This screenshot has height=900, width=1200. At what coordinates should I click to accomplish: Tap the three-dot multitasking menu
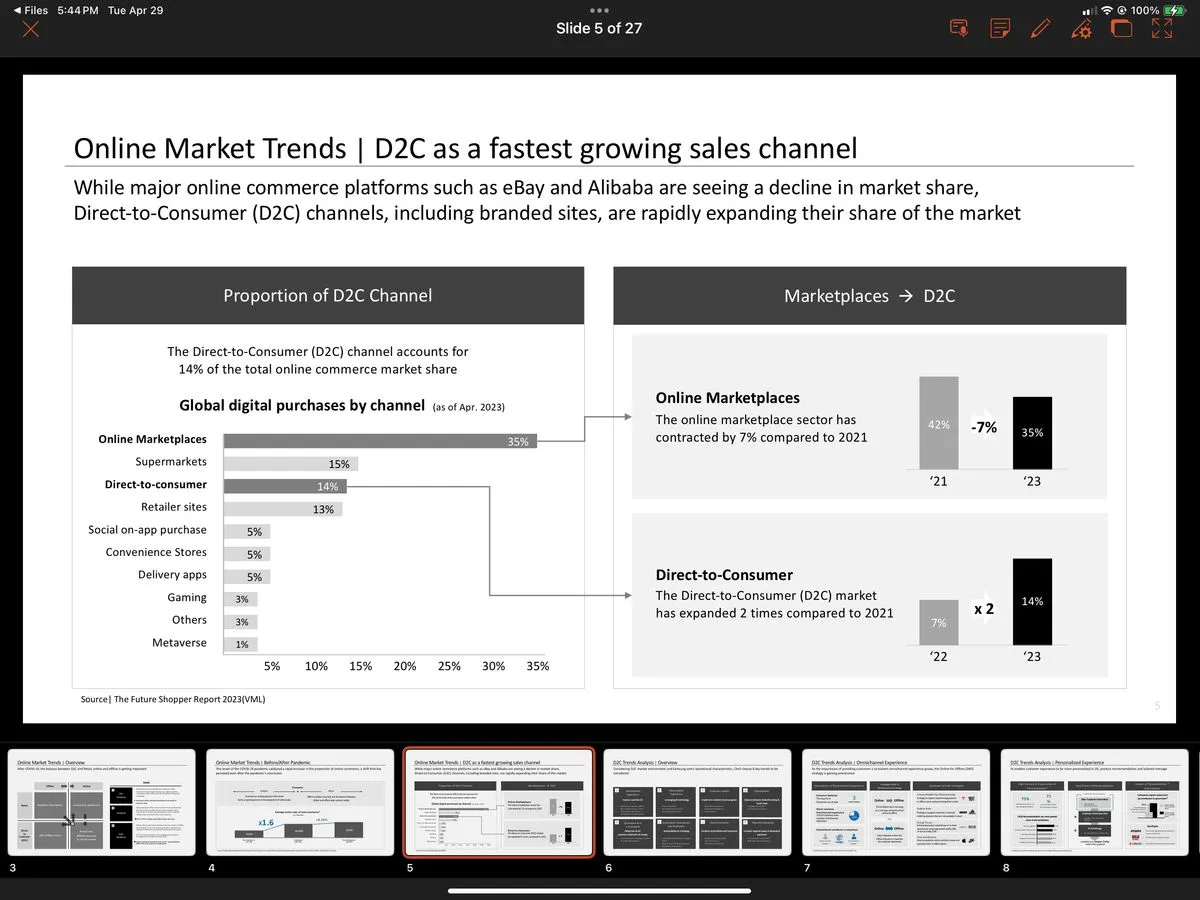point(600,10)
